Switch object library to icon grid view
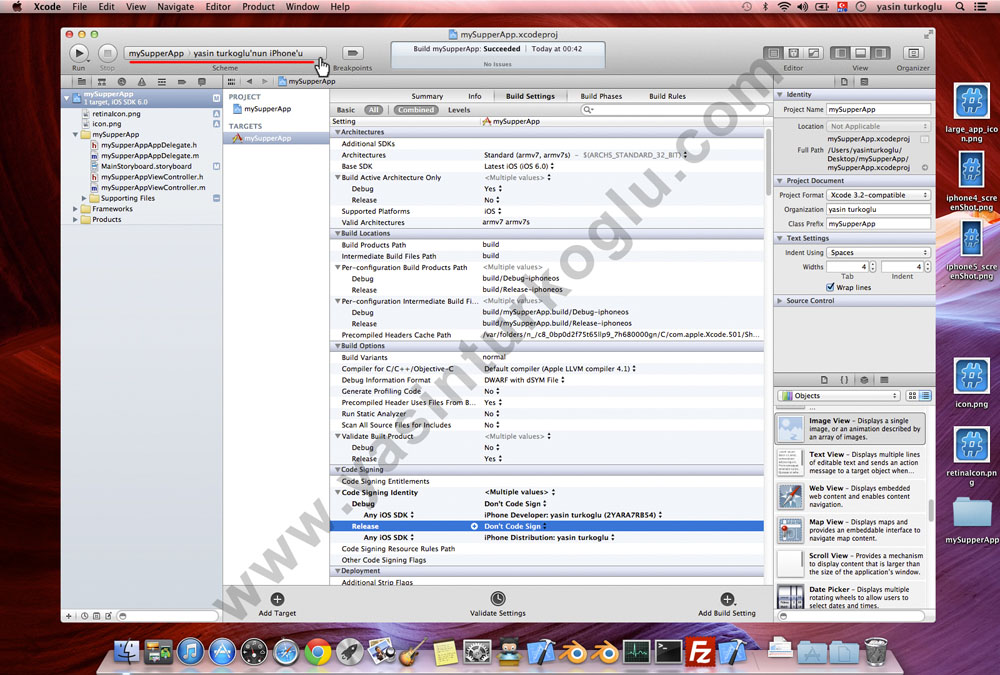Viewport: 1000px width, 675px height. point(912,396)
